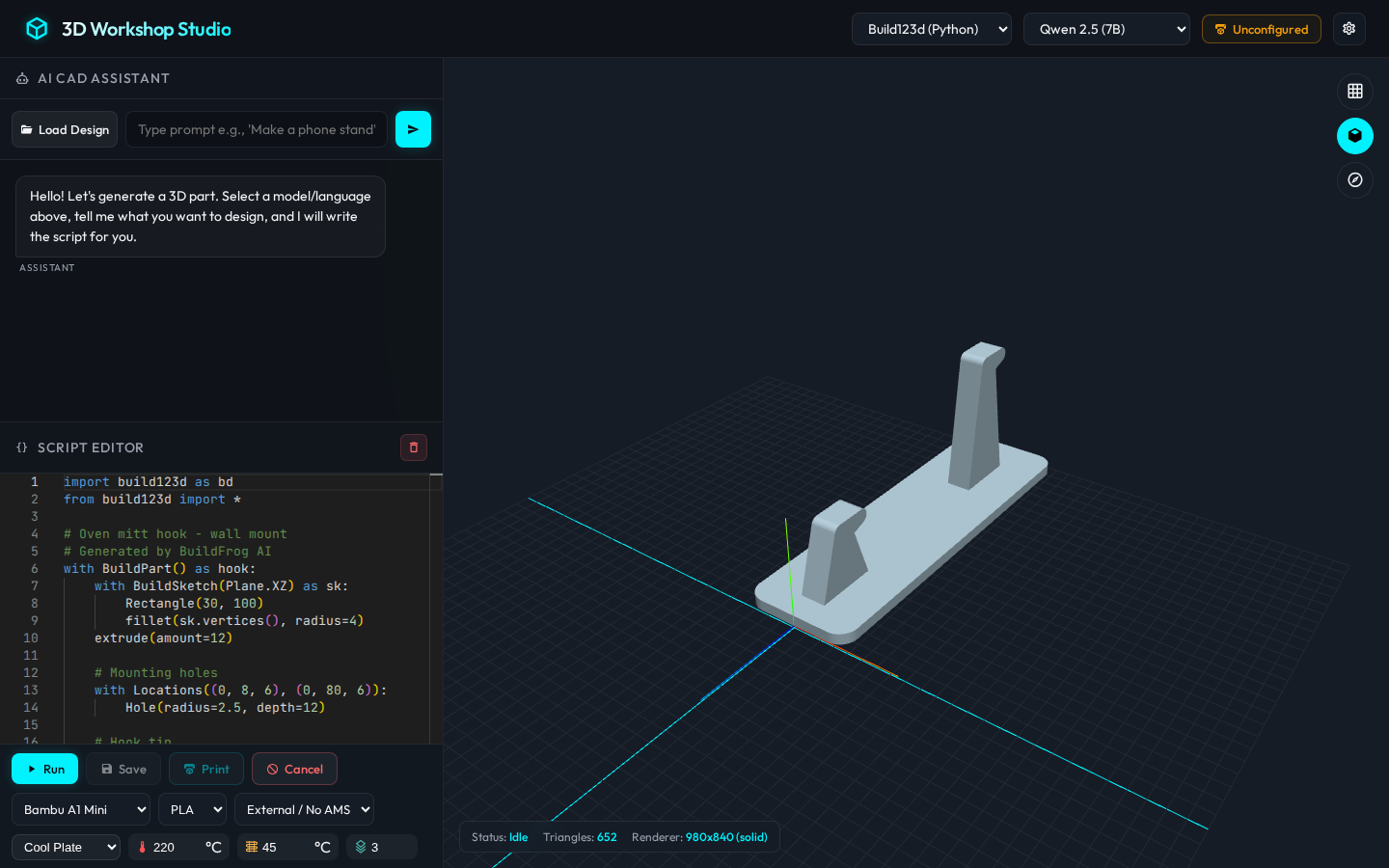Click the nozzle temperature thermometer icon
Screen dimensions: 1389x868
(x=143, y=847)
